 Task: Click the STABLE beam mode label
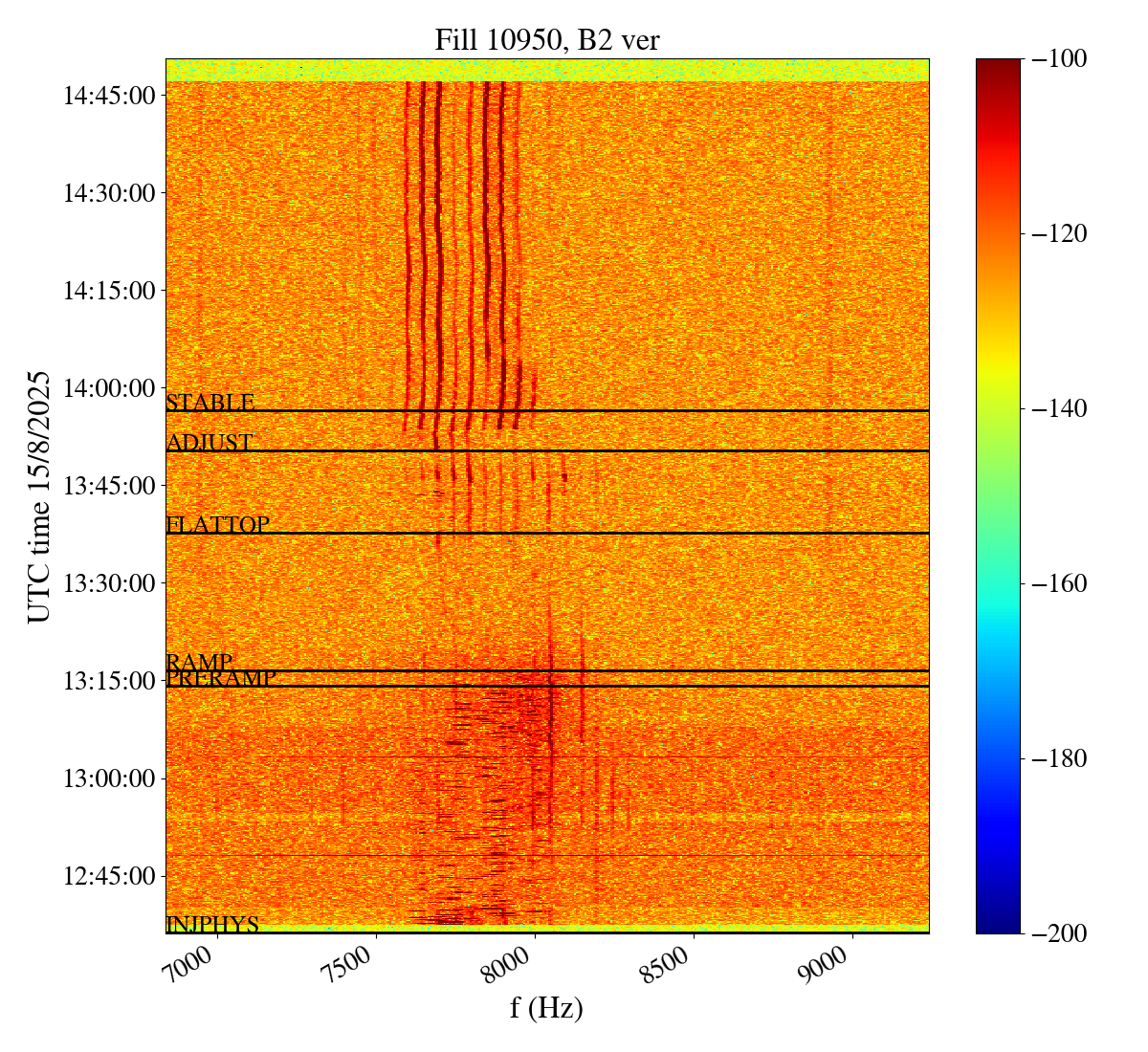tap(210, 403)
